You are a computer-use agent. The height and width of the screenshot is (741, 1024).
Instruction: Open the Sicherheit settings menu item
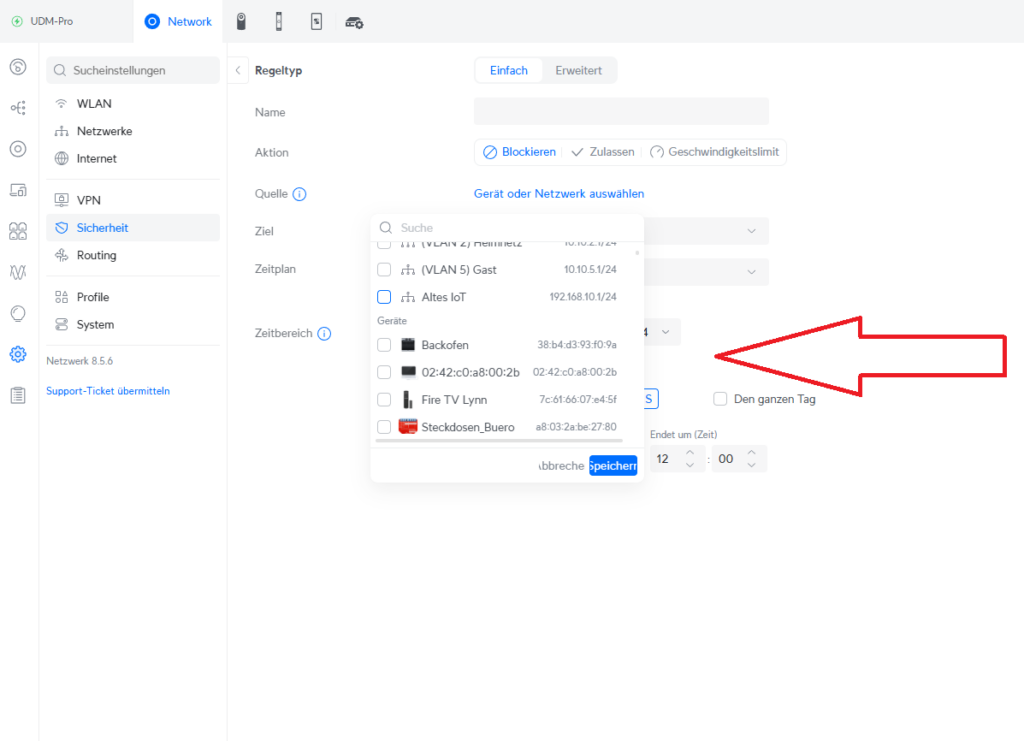pyautogui.click(x=102, y=228)
